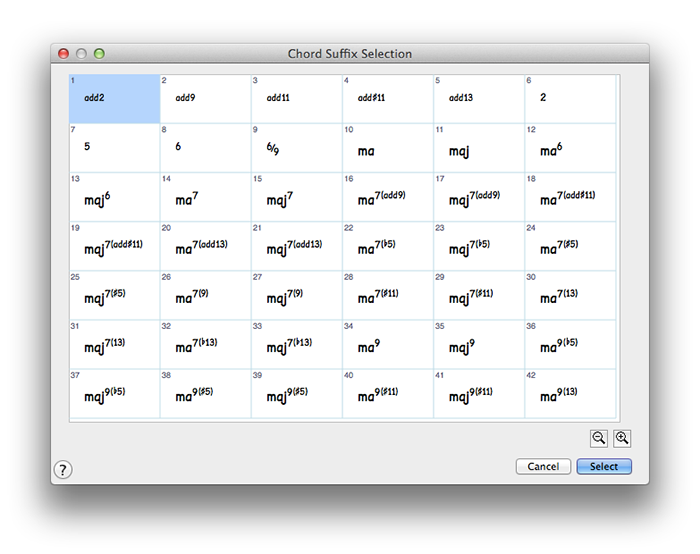Viewport: 700px width, 554px height.
Task: Pick the add13 suffix in cell 5
Action: 479,99
